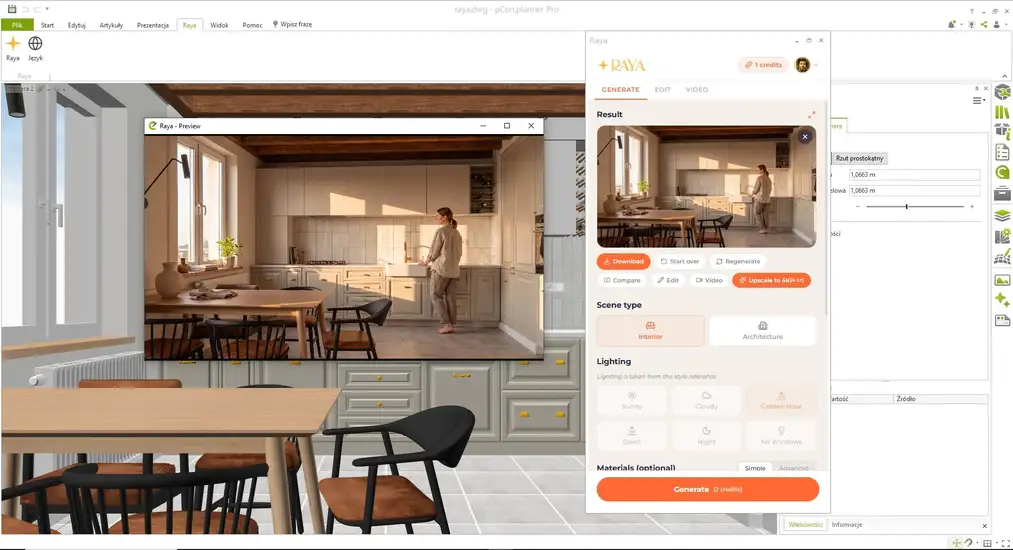This screenshot has width=1013, height=550.
Task: Open the archive box sidebar icon
Action: [x=1002, y=193]
